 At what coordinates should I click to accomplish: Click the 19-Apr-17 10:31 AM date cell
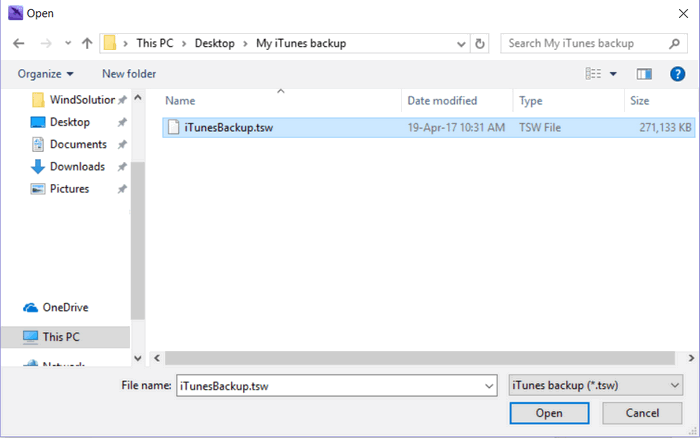tap(456, 128)
